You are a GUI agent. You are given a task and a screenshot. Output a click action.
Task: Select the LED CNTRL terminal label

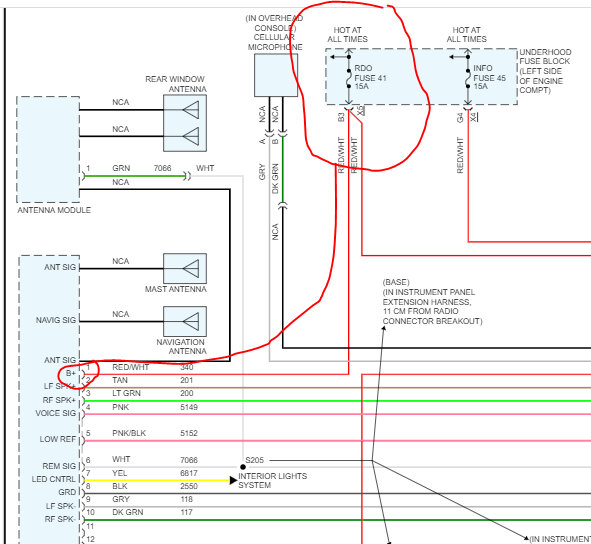(x=54, y=479)
